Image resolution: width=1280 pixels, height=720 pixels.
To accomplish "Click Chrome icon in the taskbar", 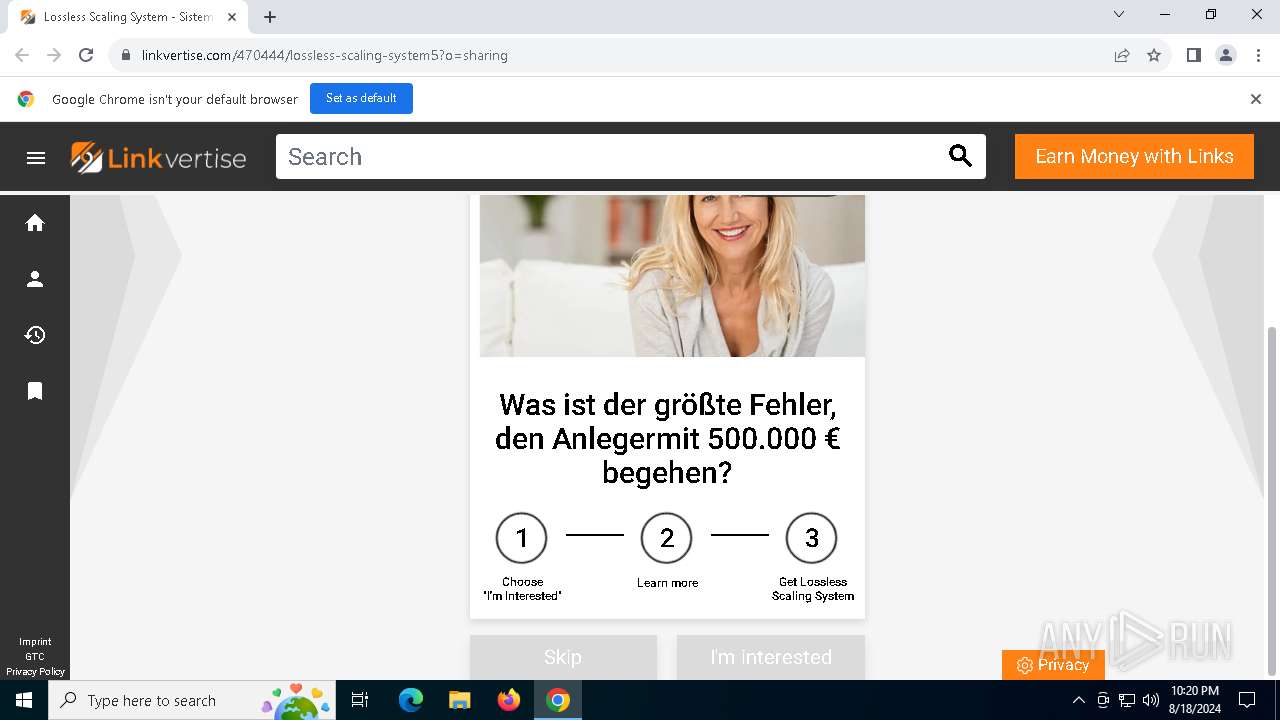I will [558, 700].
